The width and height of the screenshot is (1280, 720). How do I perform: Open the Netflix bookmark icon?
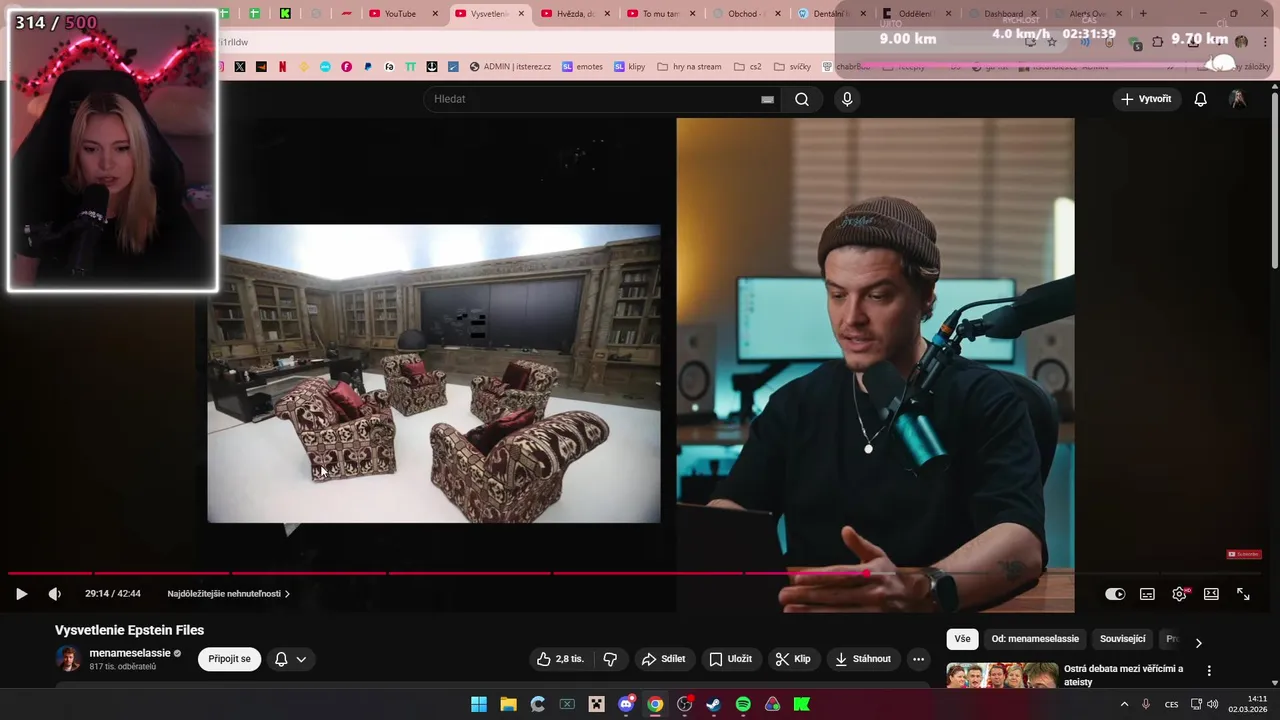point(282,67)
